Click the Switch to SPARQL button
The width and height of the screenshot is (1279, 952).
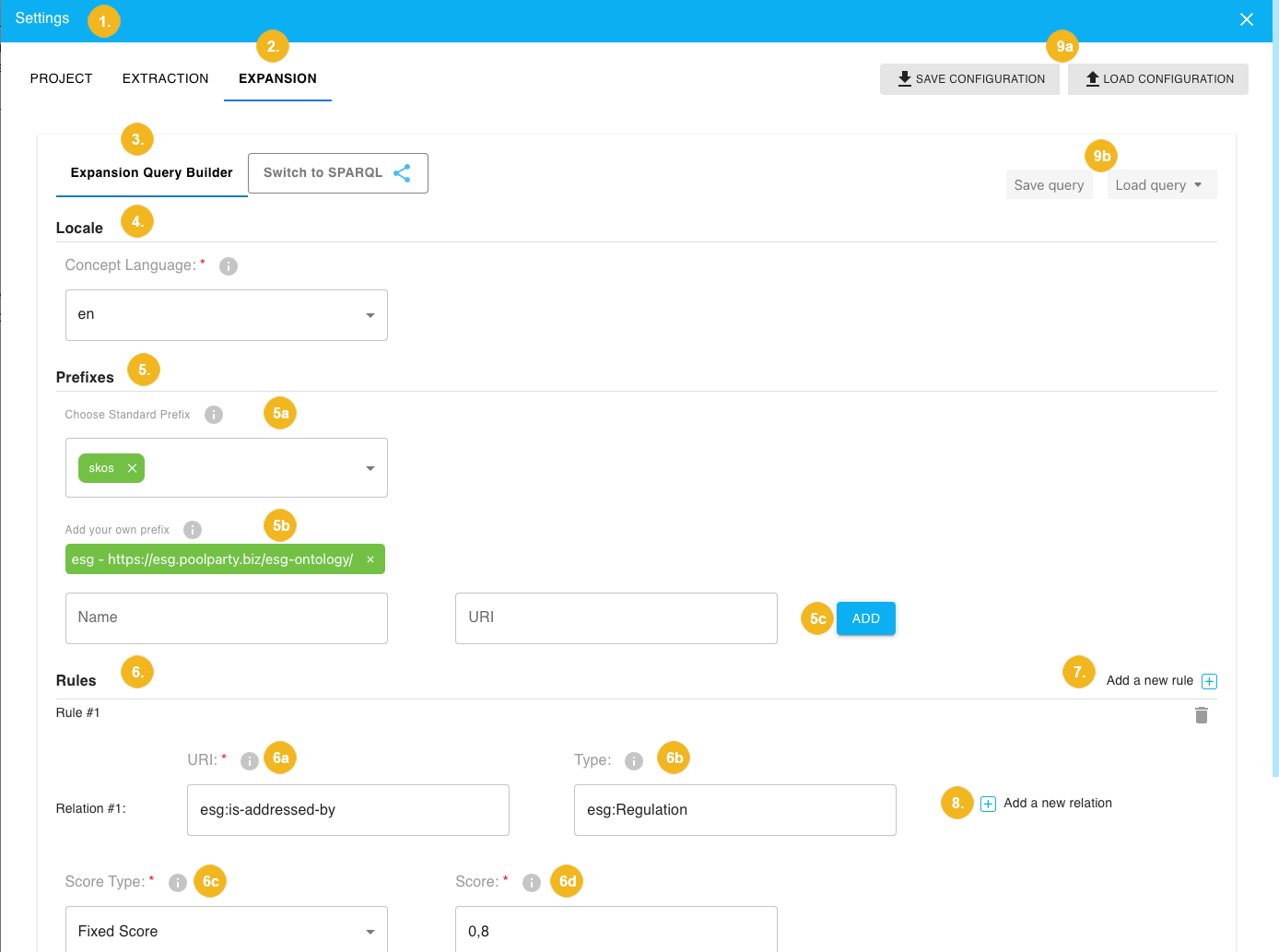337,173
